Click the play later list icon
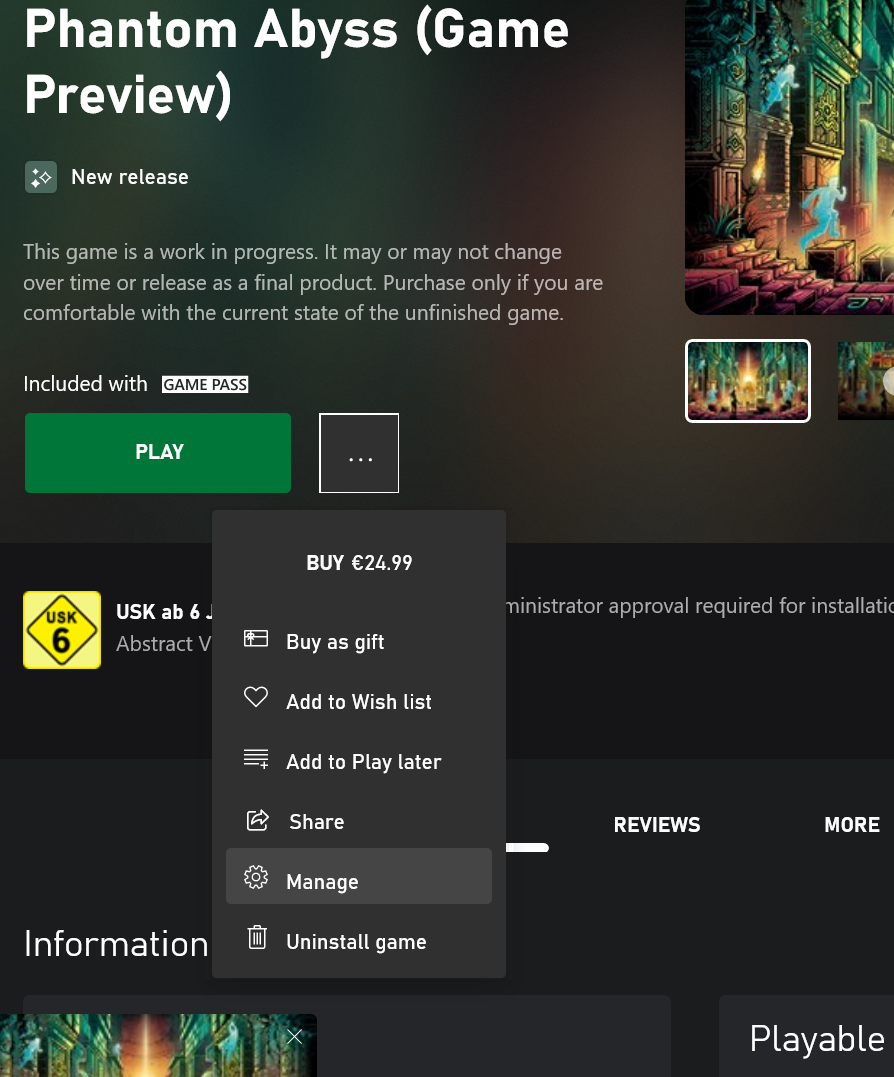The image size is (894, 1077). (256, 758)
